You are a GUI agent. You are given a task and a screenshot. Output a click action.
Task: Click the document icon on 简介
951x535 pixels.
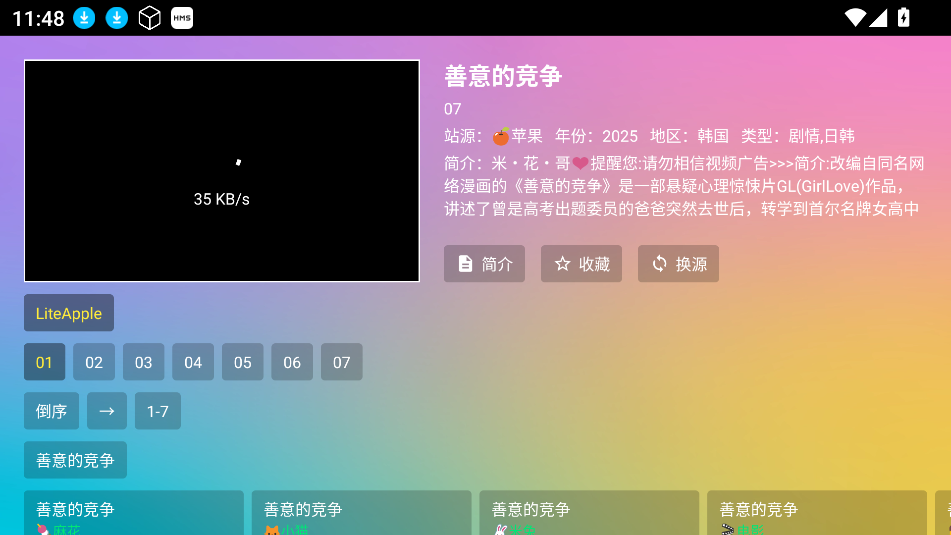(x=465, y=264)
